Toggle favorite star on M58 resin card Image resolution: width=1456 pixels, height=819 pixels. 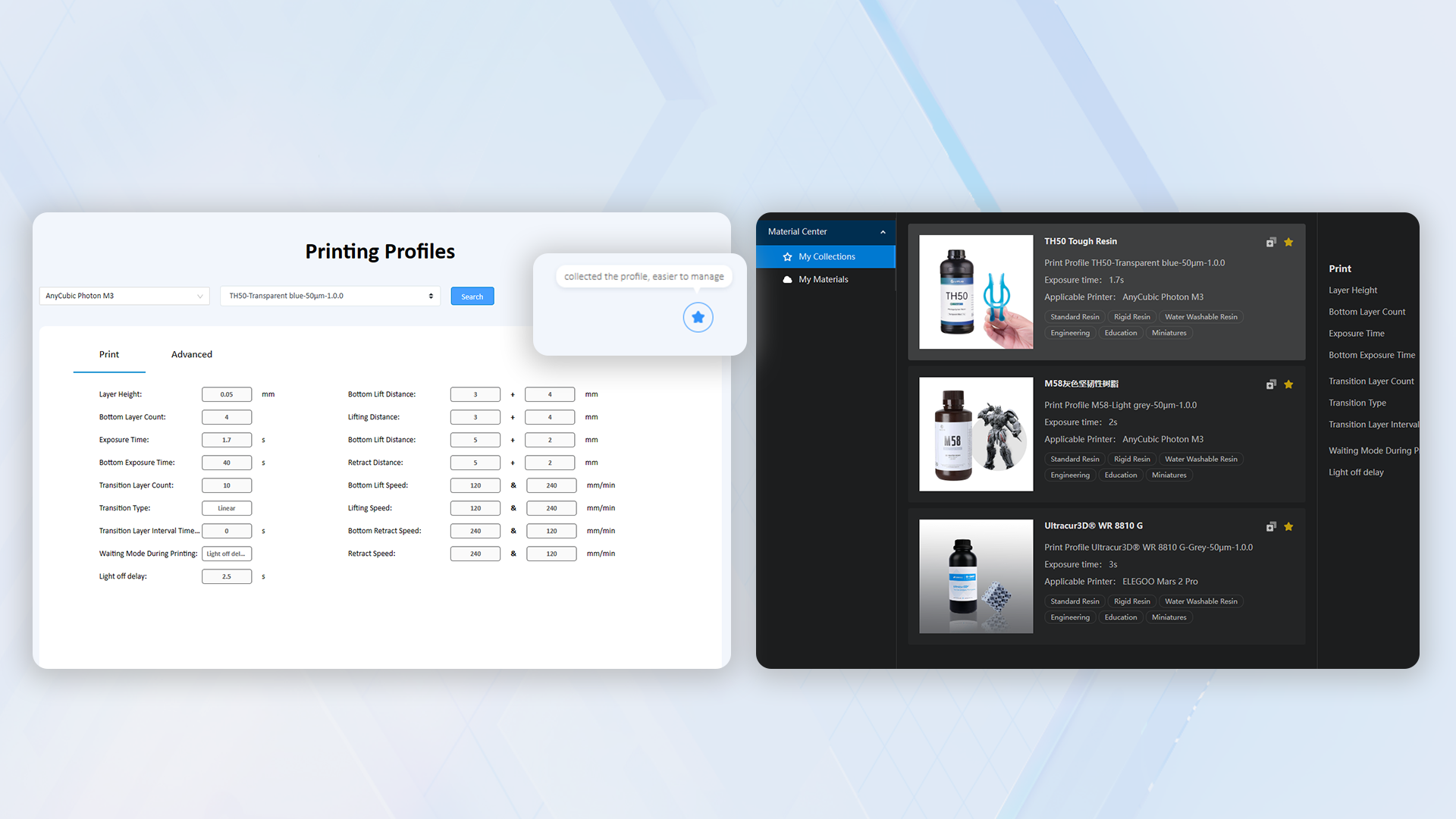point(1288,384)
